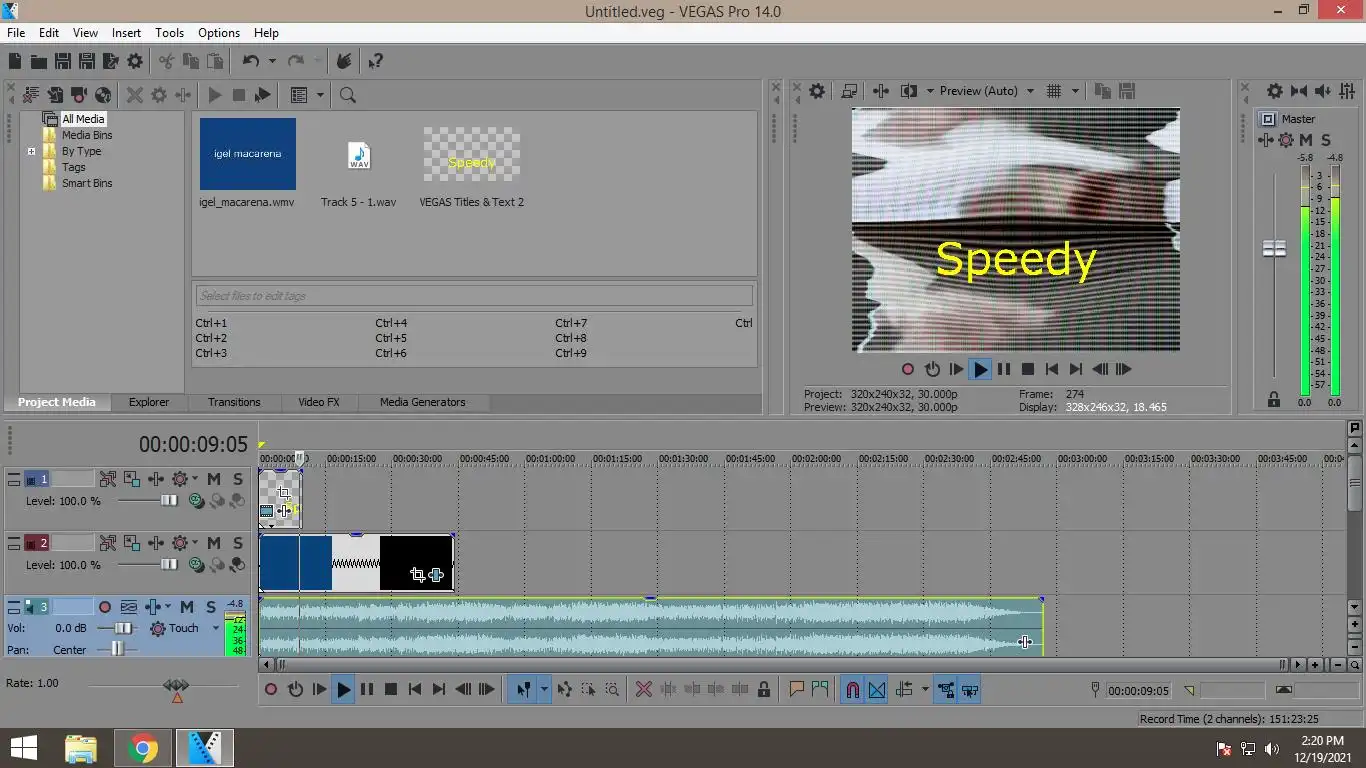The width and height of the screenshot is (1366, 768).
Task: Click the What's This help icon
Action: point(375,61)
